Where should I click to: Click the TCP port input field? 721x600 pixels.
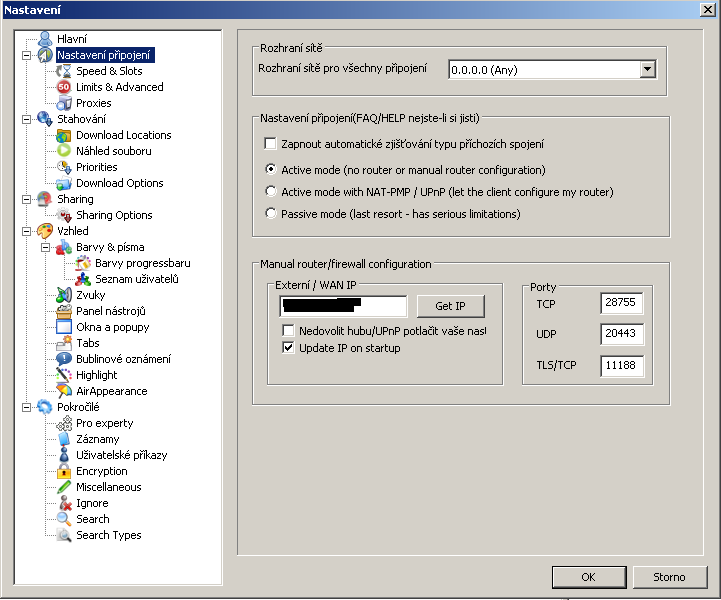[x=622, y=303]
